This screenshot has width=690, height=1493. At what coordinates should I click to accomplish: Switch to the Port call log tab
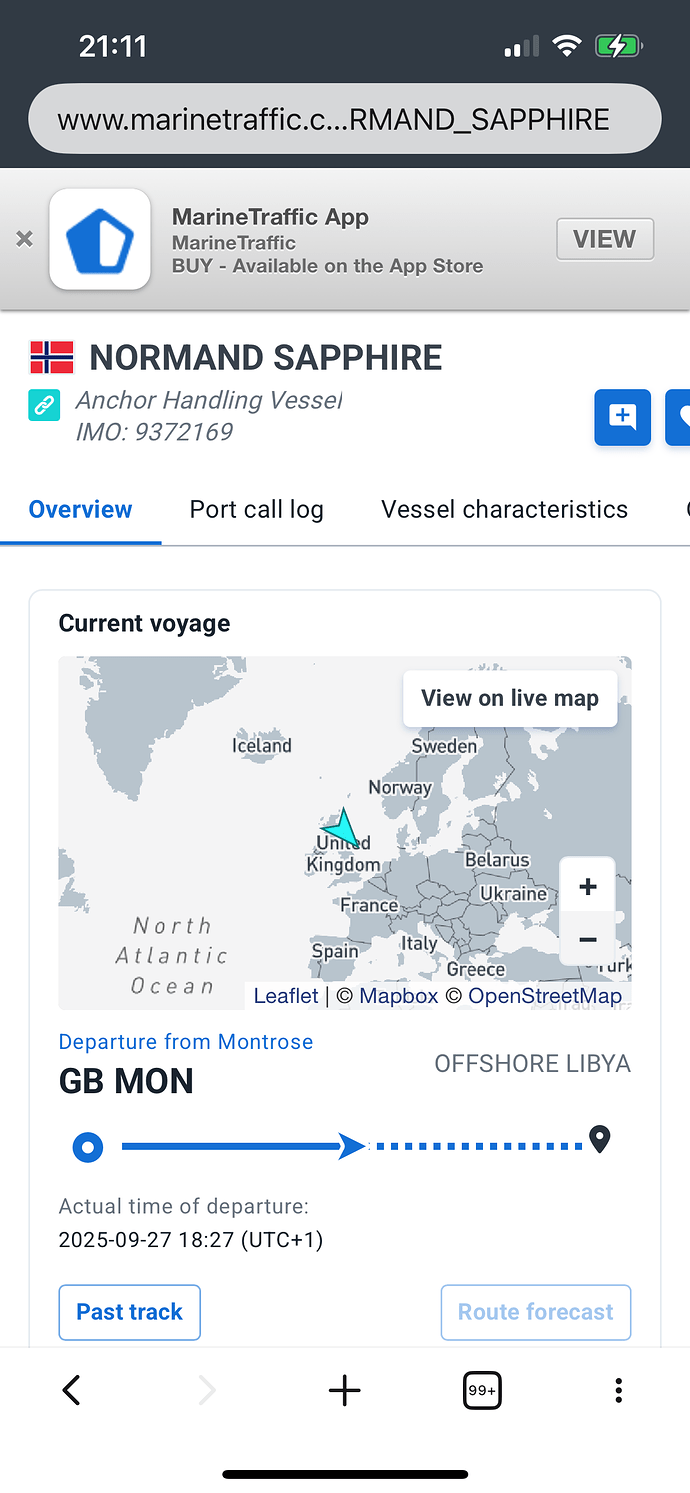256,509
